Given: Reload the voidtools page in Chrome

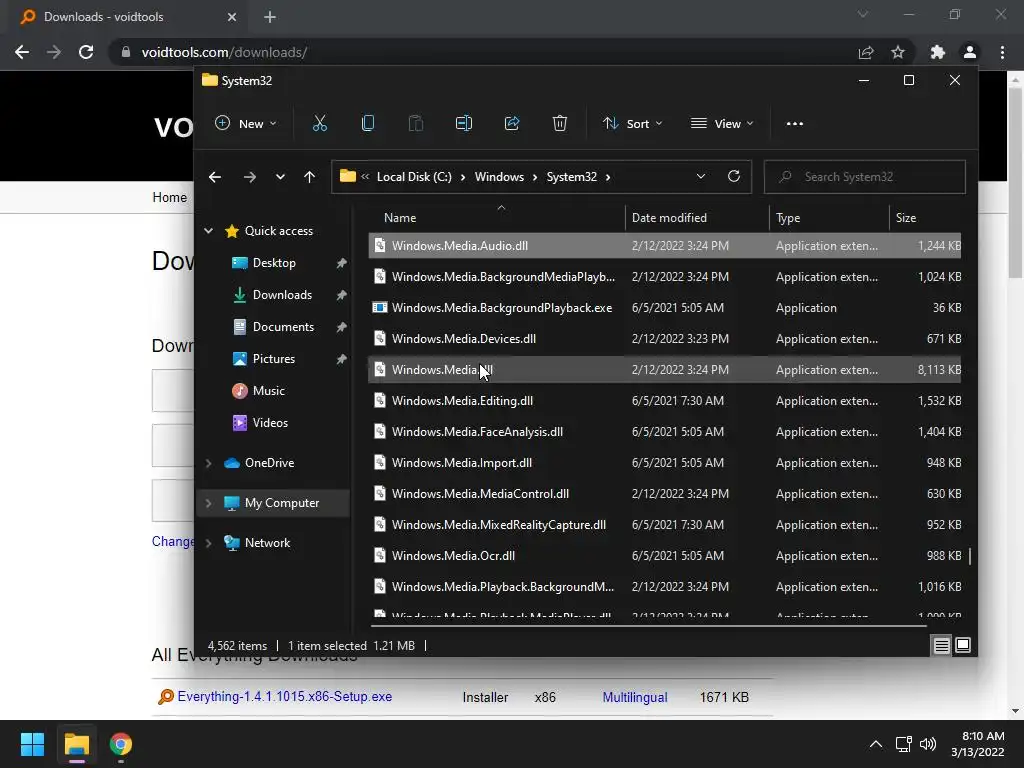Looking at the screenshot, I should [x=86, y=52].
